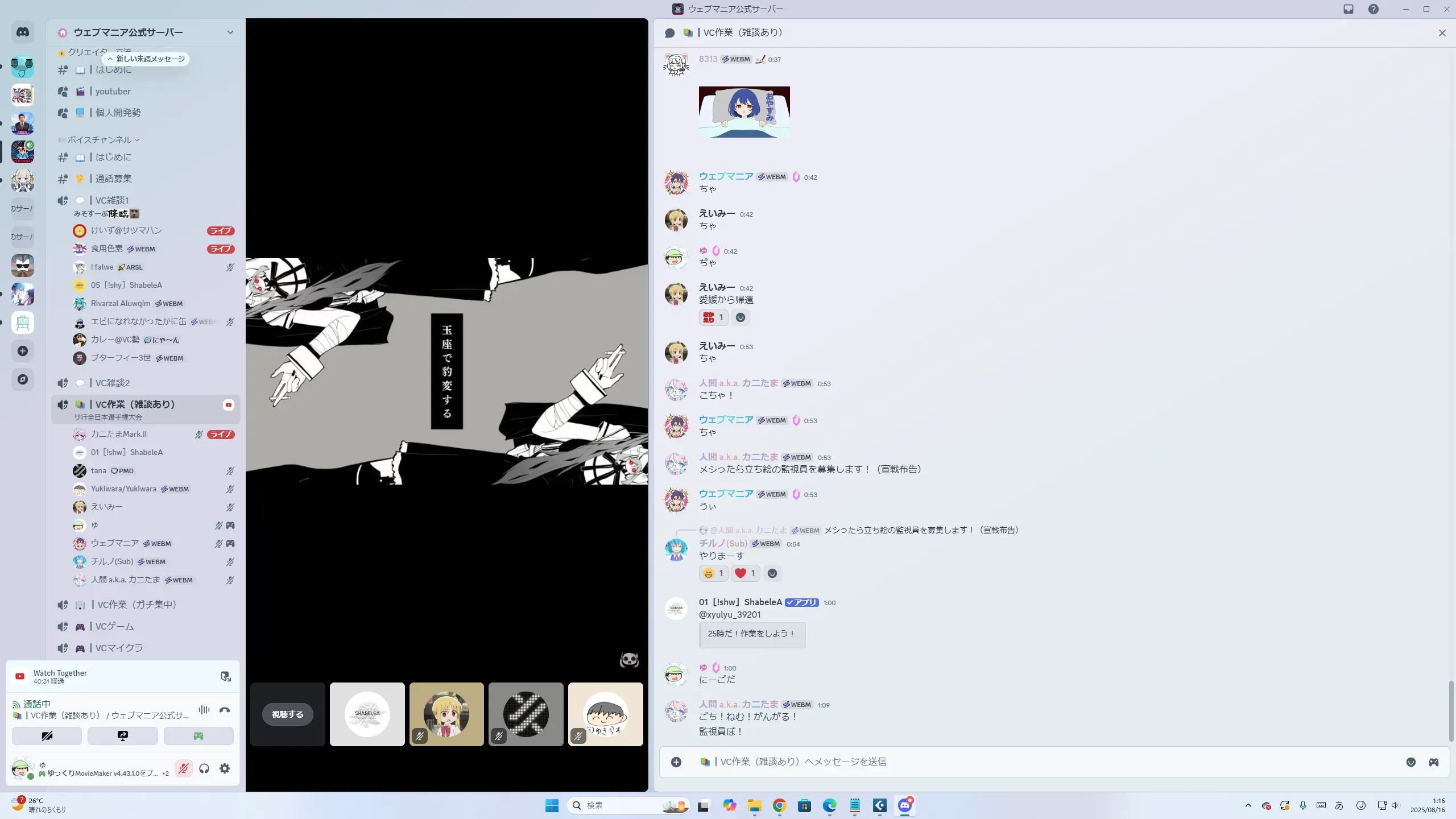Open Discord direct messages home icon
Viewport: 1456px width, 819px height.
(x=23, y=32)
